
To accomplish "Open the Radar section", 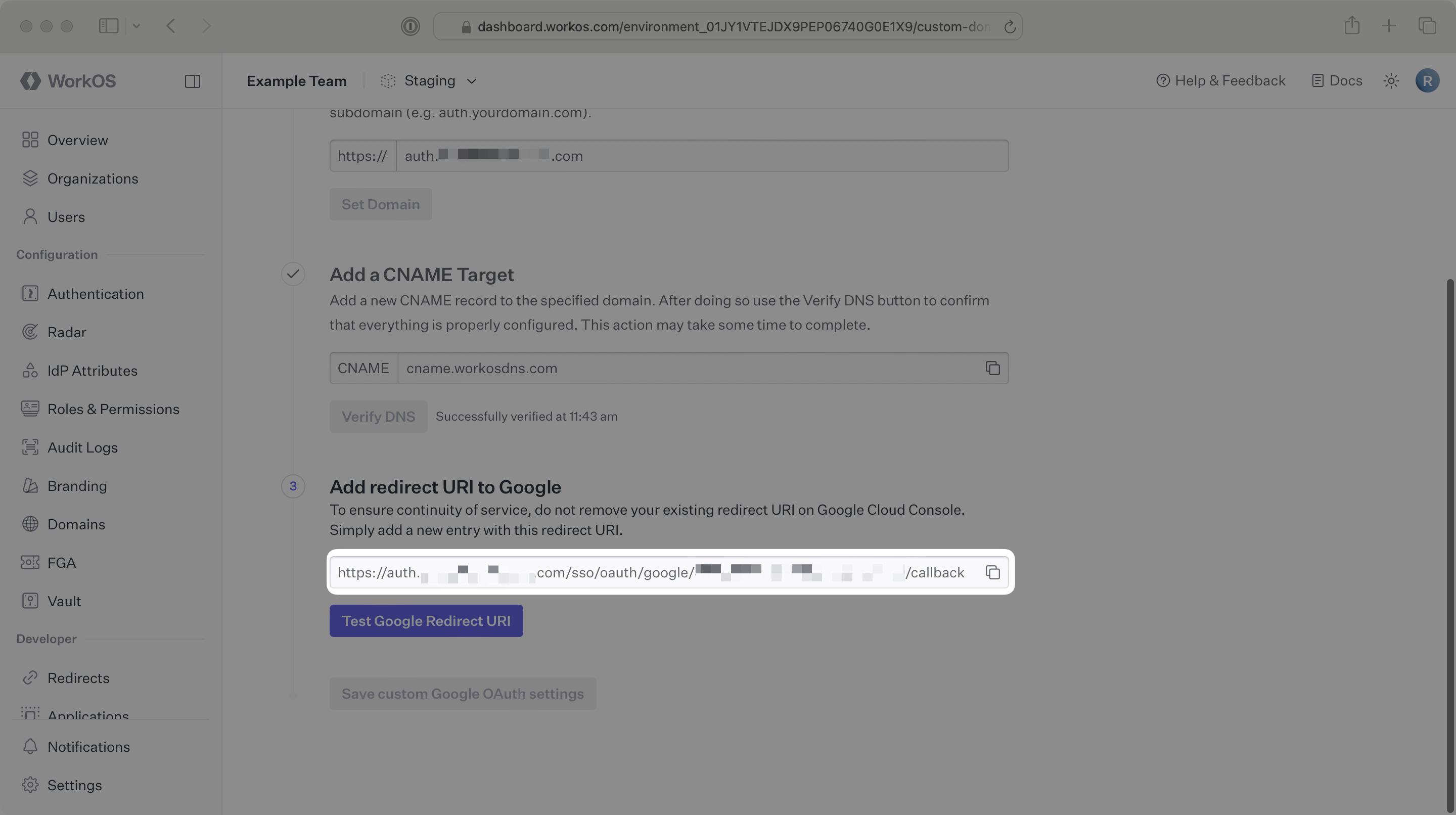I will coord(67,332).
